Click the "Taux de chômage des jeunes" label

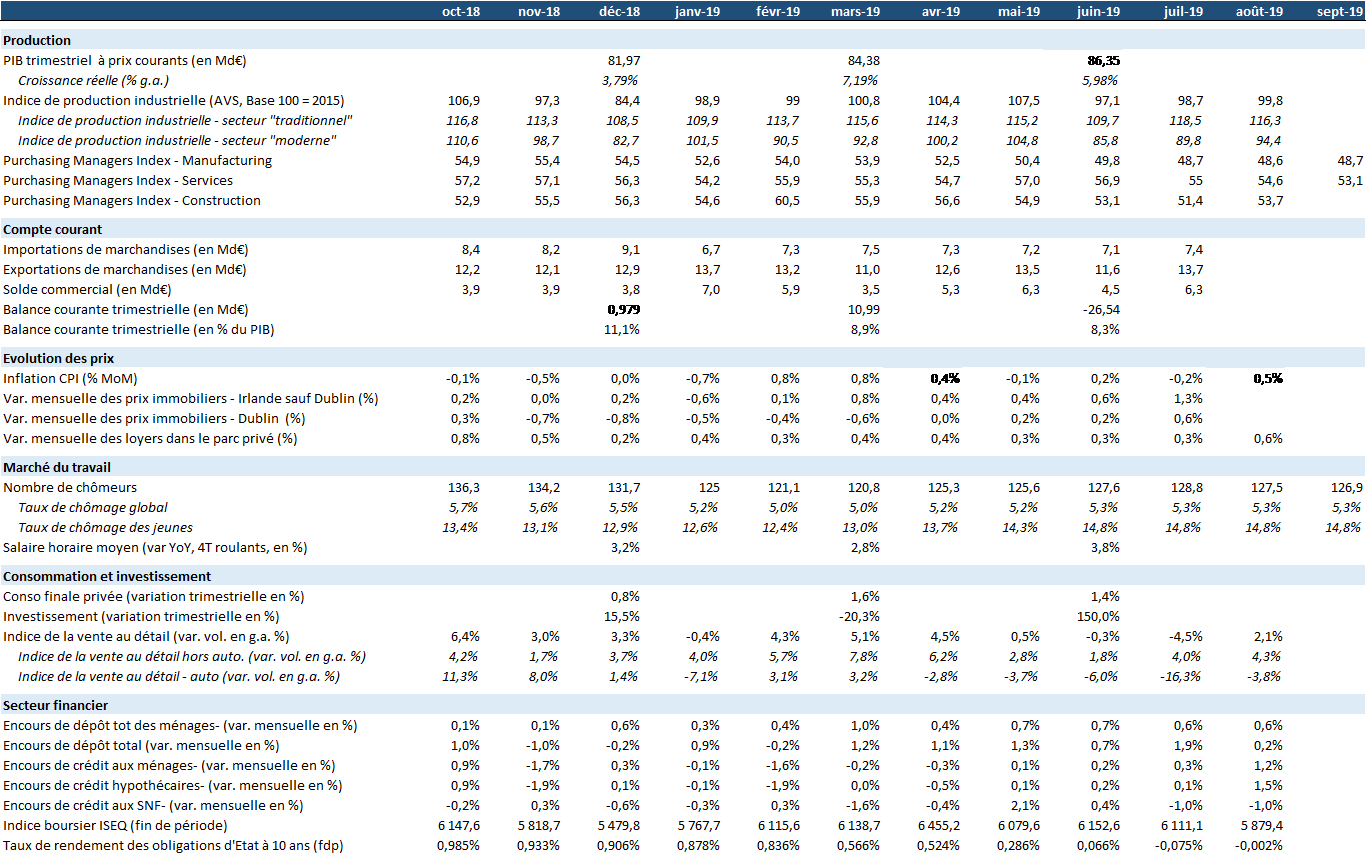point(105,527)
